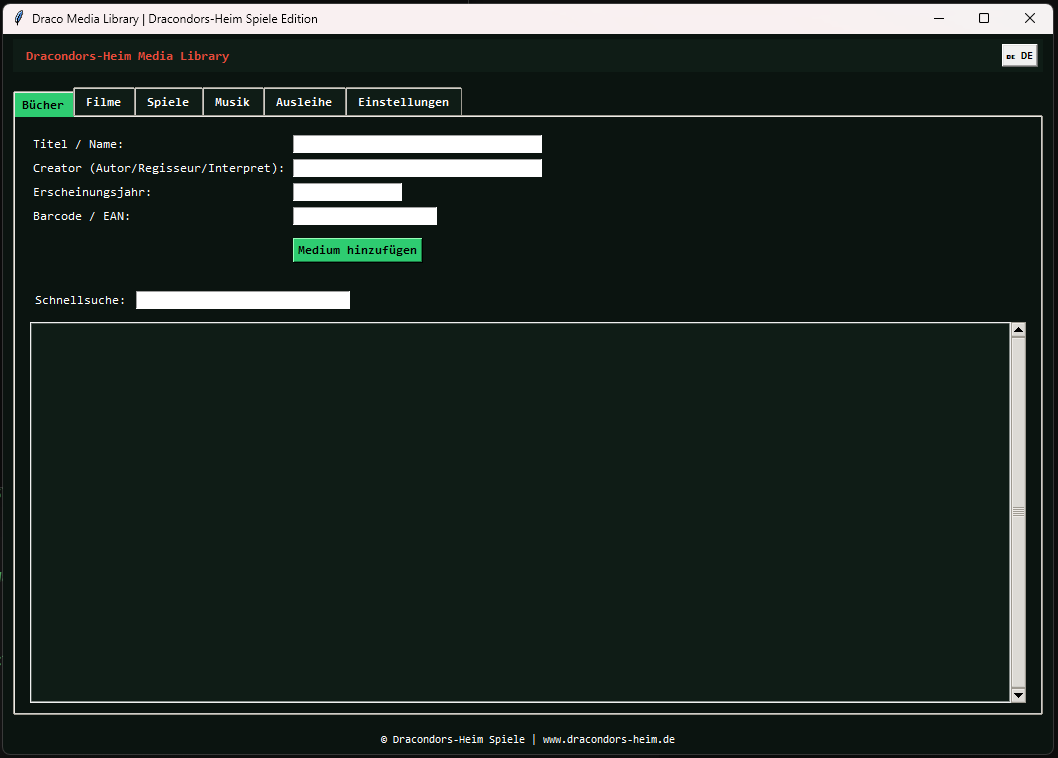This screenshot has height=758, width=1058.
Task: Close the Draco Media Library window
Action: [x=1030, y=18]
